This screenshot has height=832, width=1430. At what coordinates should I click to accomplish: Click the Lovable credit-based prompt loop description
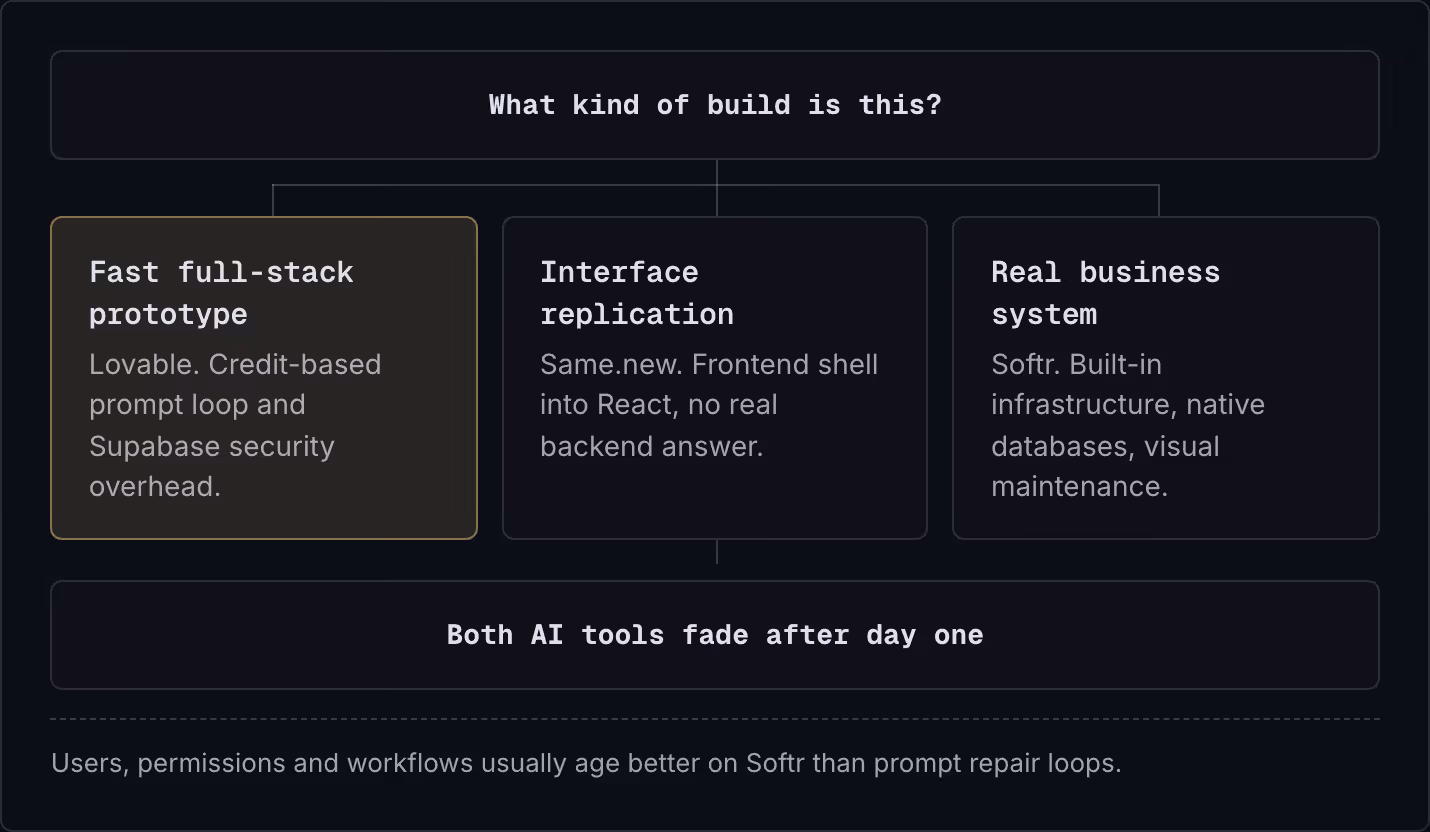tap(235, 425)
